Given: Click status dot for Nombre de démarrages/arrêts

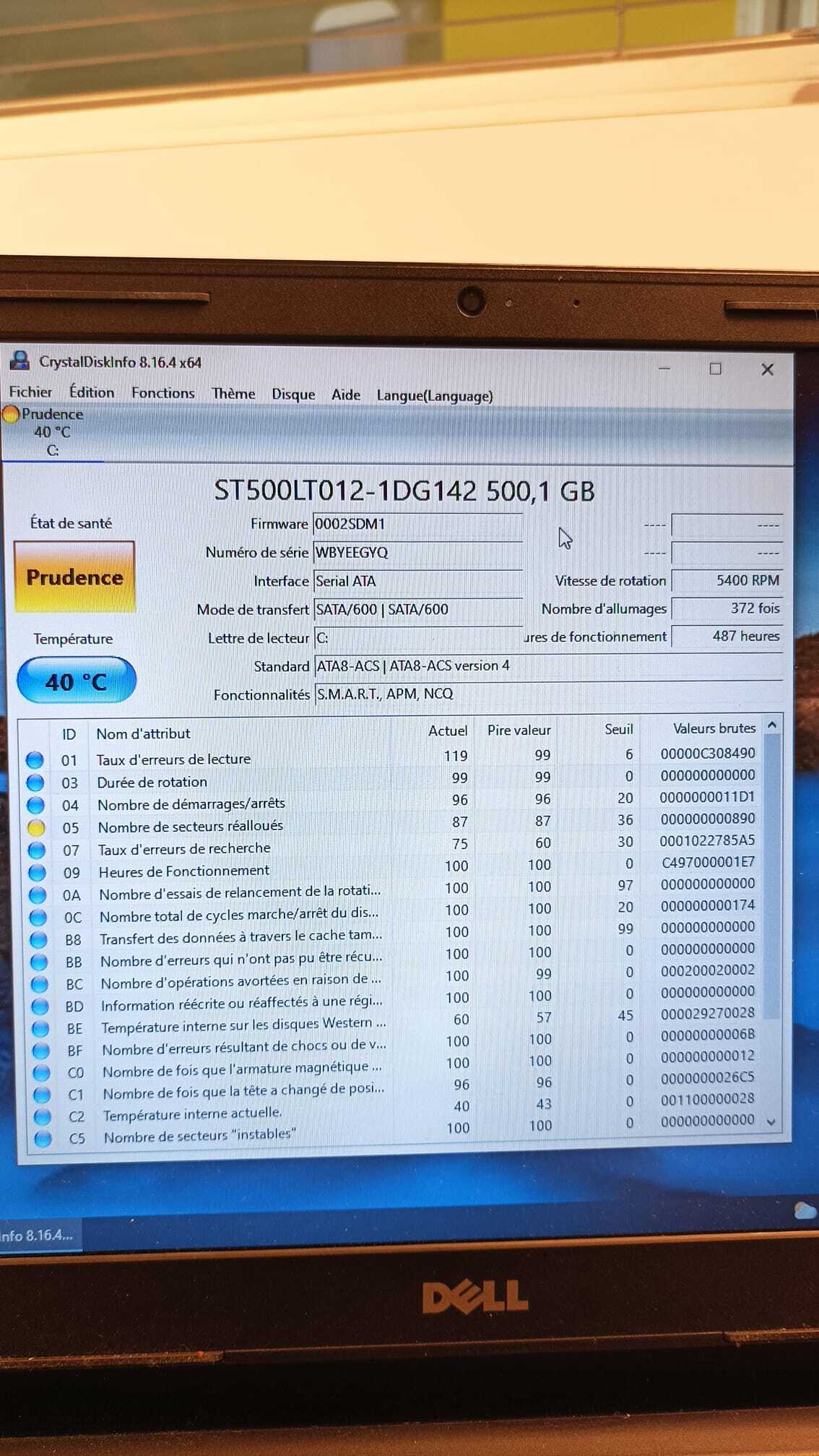Looking at the screenshot, I should (35, 805).
